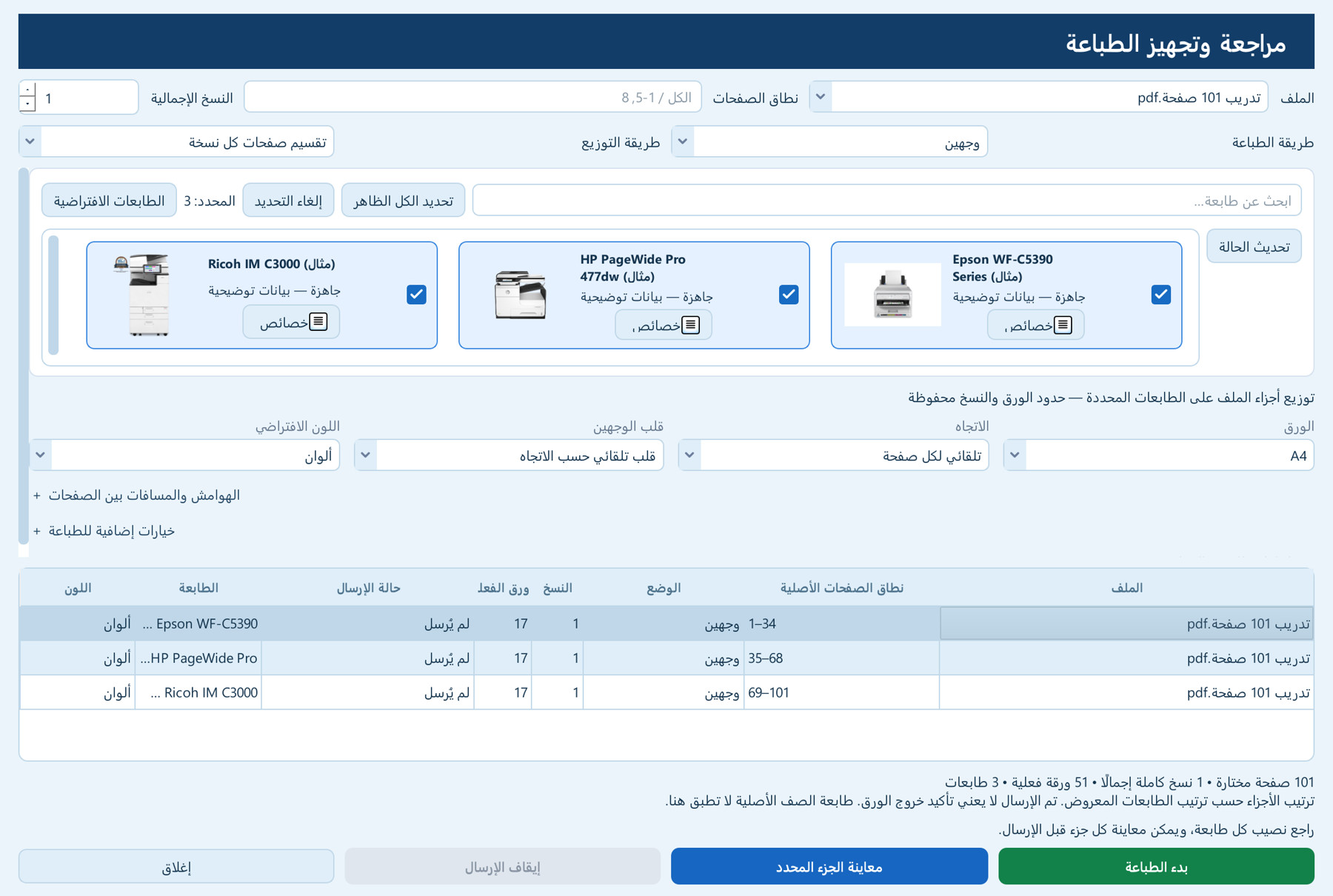Click the نطاق الصفحات الأصلية column header
1333x896 pixels.
click(x=841, y=588)
